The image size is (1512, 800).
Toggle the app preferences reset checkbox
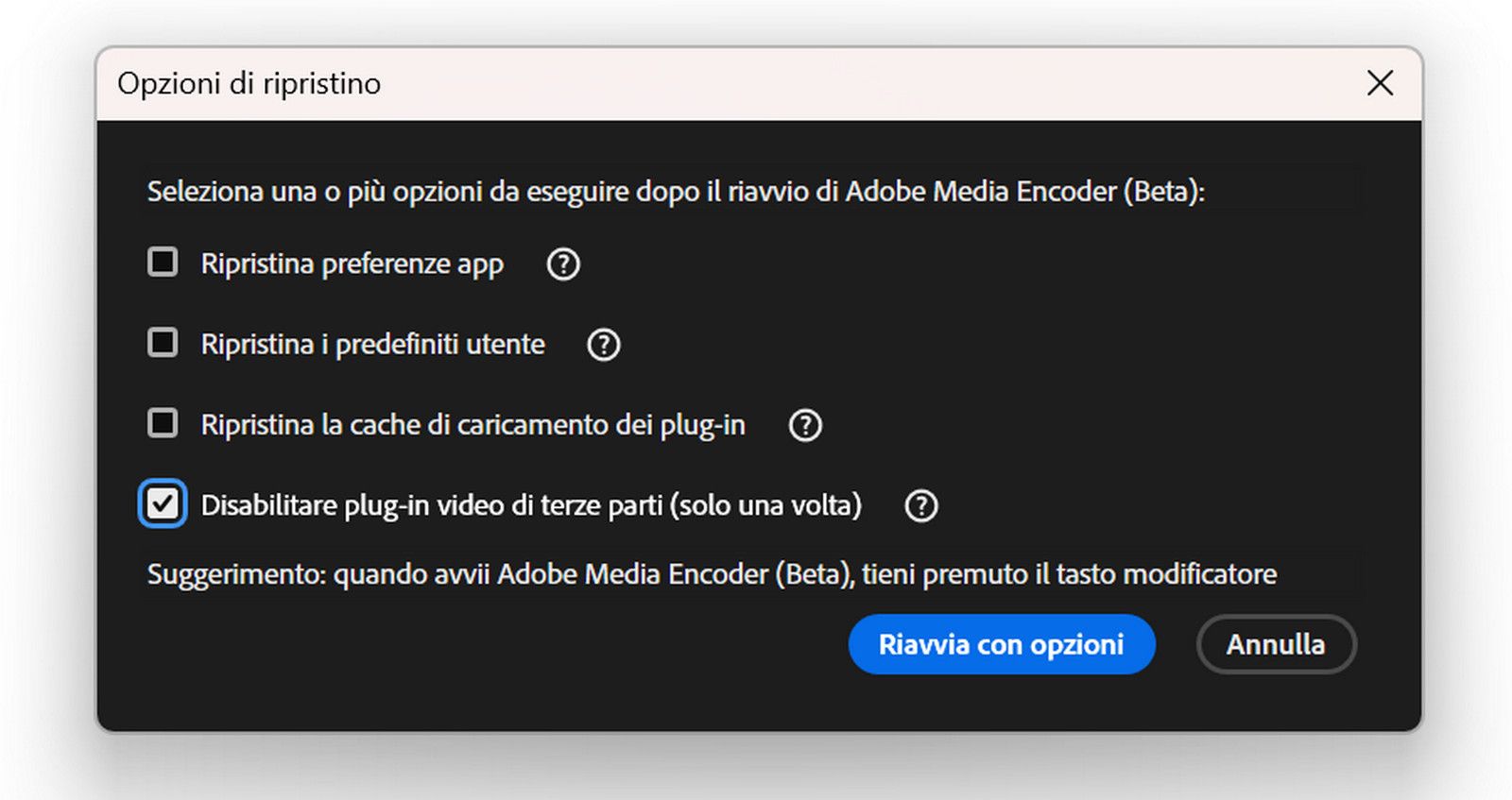162,263
